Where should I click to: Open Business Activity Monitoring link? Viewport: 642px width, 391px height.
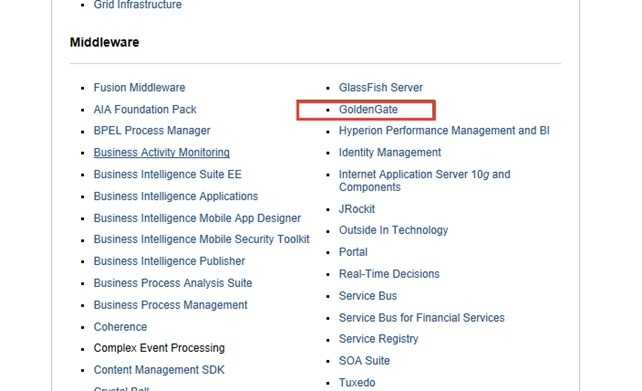161,153
